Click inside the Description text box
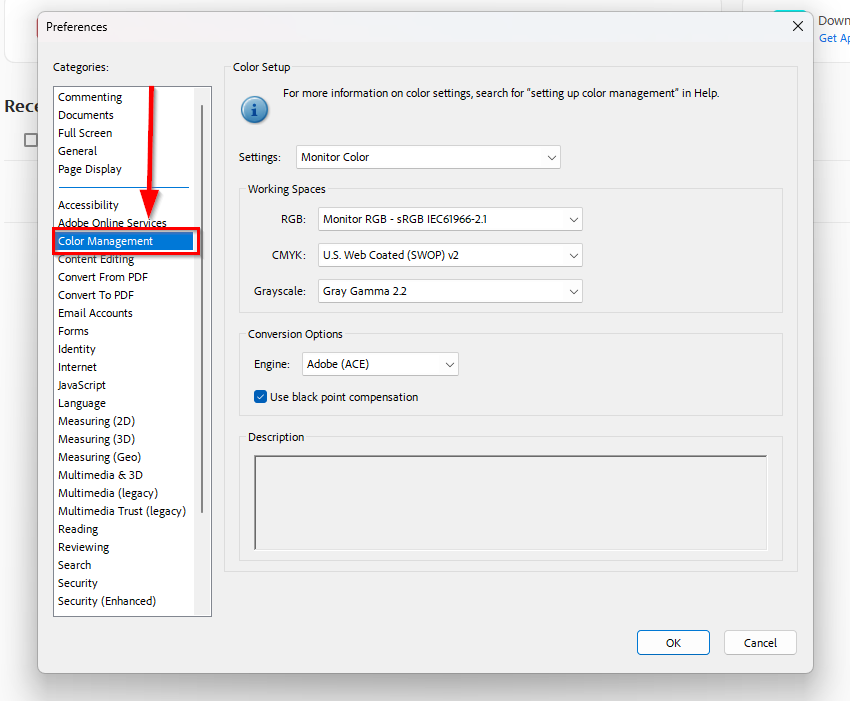 click(510, 502)
